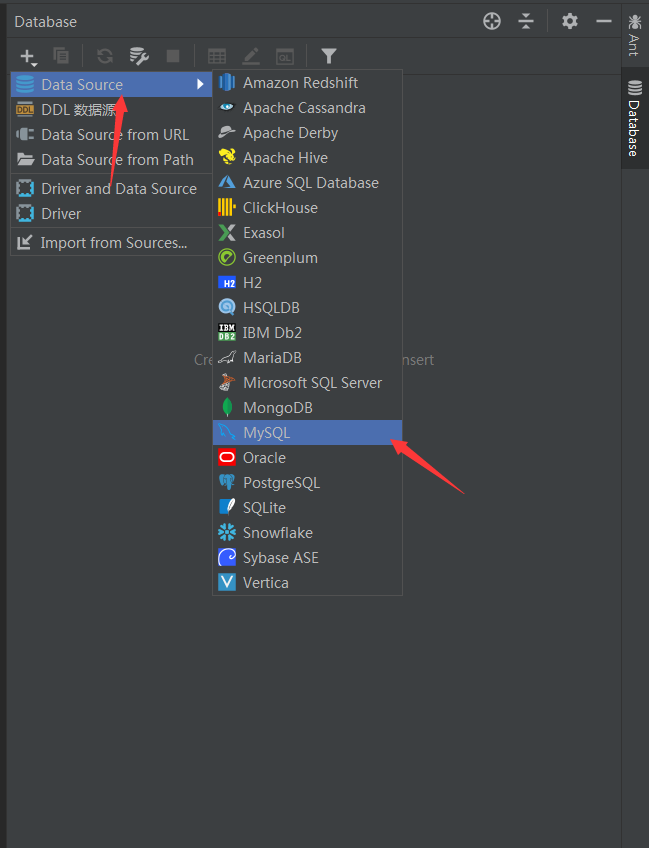Select PostgreSQL data source
This screenshot has height=848, width=649.
tap(307, 482)
